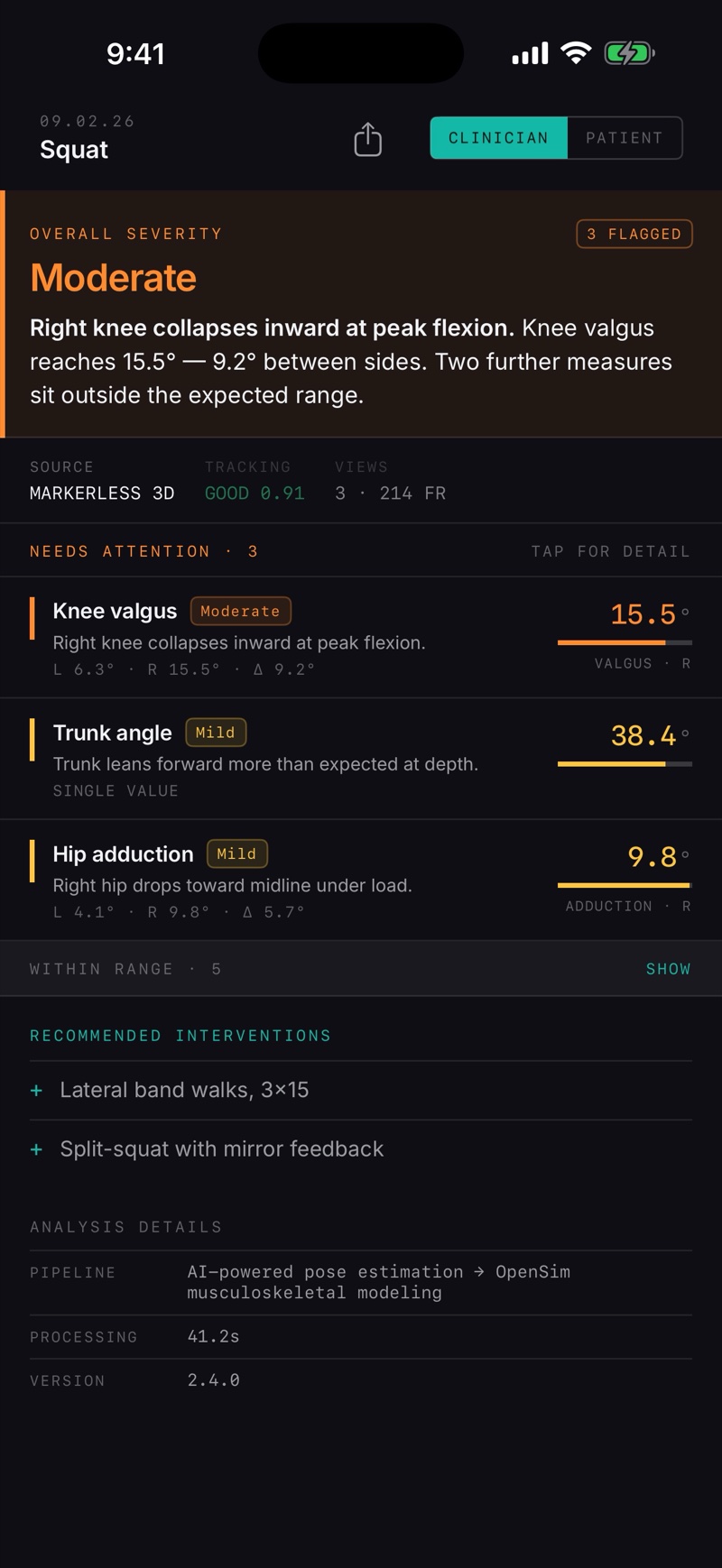Switch to Patient view
The height and width of the screenshot is (1568, 722).
pos(625,138)
